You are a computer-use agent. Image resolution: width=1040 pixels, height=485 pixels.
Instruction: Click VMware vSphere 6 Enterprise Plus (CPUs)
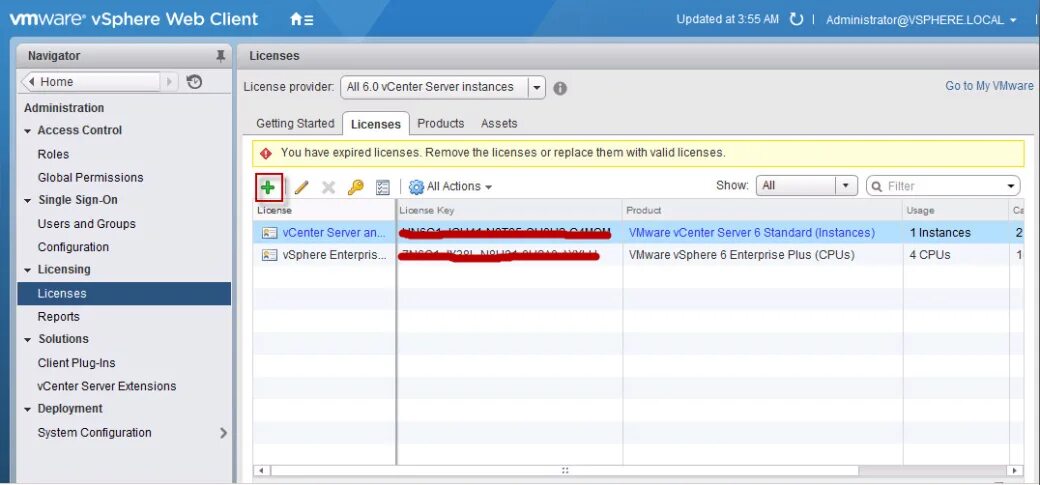[742, 255]
